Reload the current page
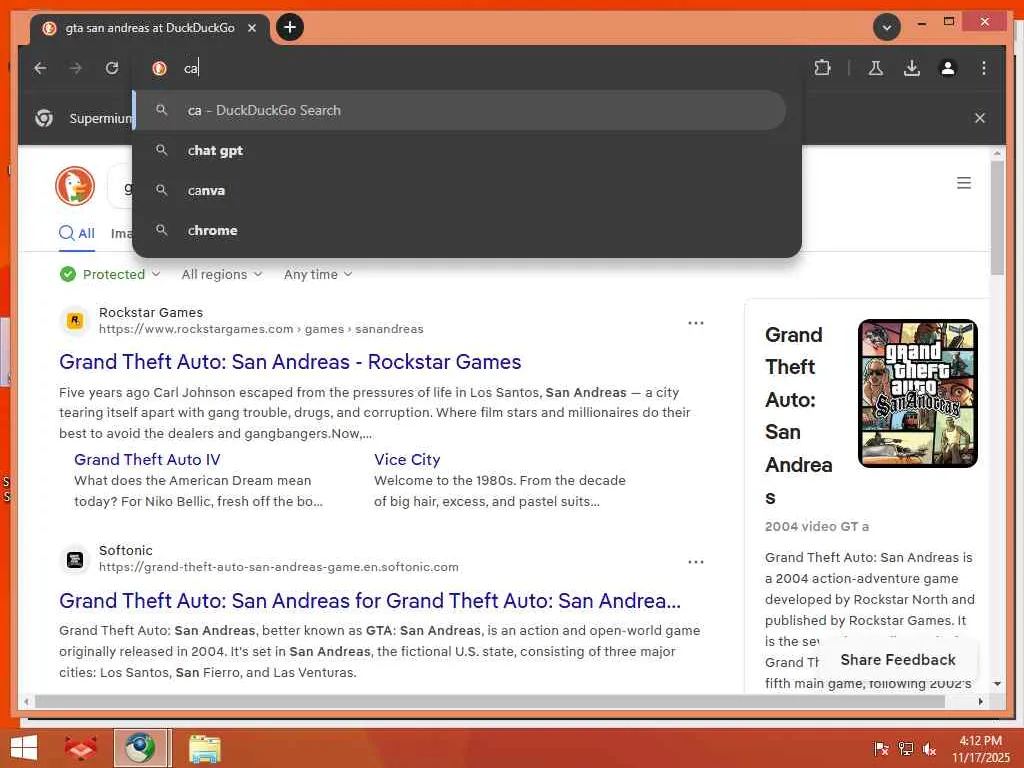Image resolution: width=1024 pixels, height=768 pixels. click(112, 68)
